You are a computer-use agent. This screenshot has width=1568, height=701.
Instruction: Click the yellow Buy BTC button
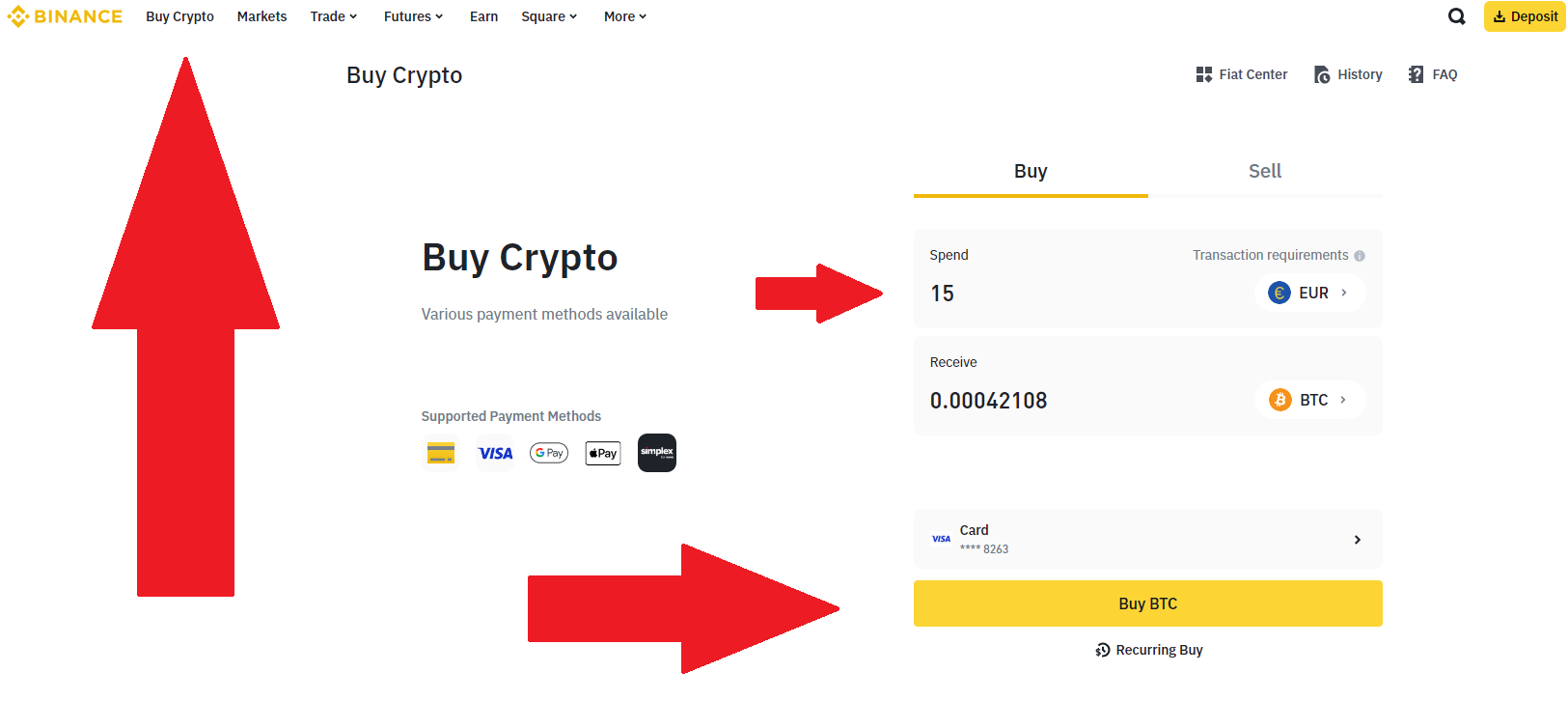point(1148,603)
